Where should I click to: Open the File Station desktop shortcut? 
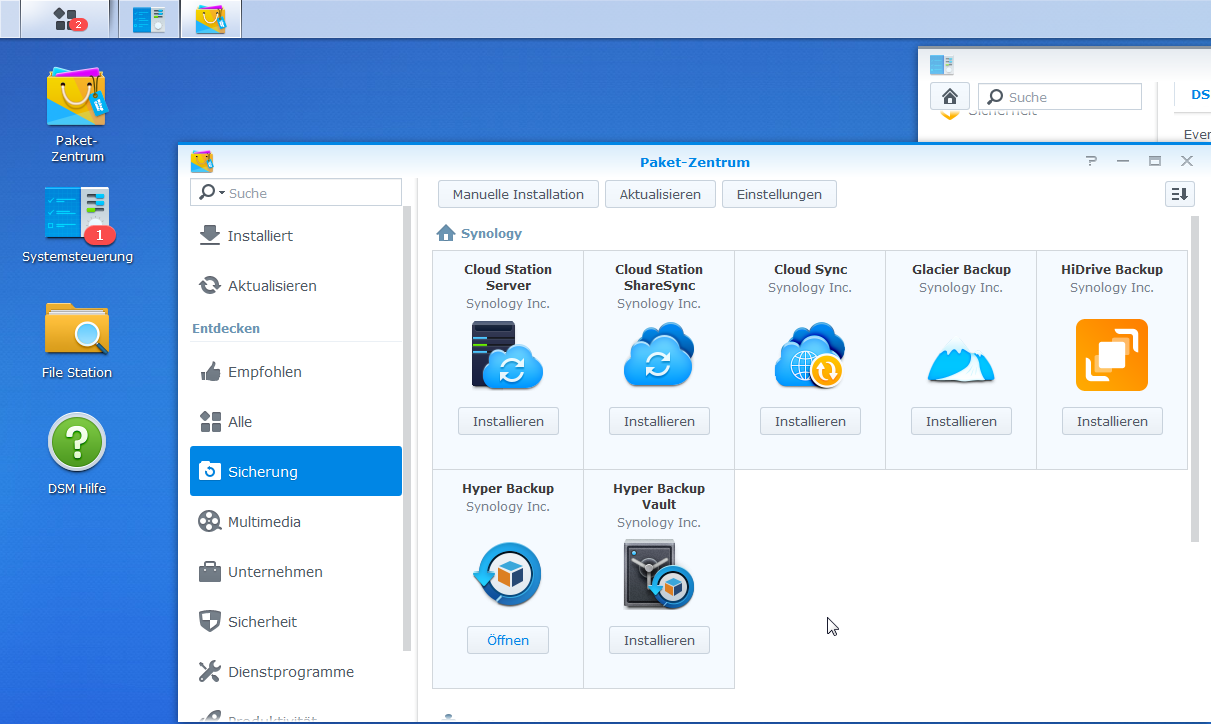[77, 340]
